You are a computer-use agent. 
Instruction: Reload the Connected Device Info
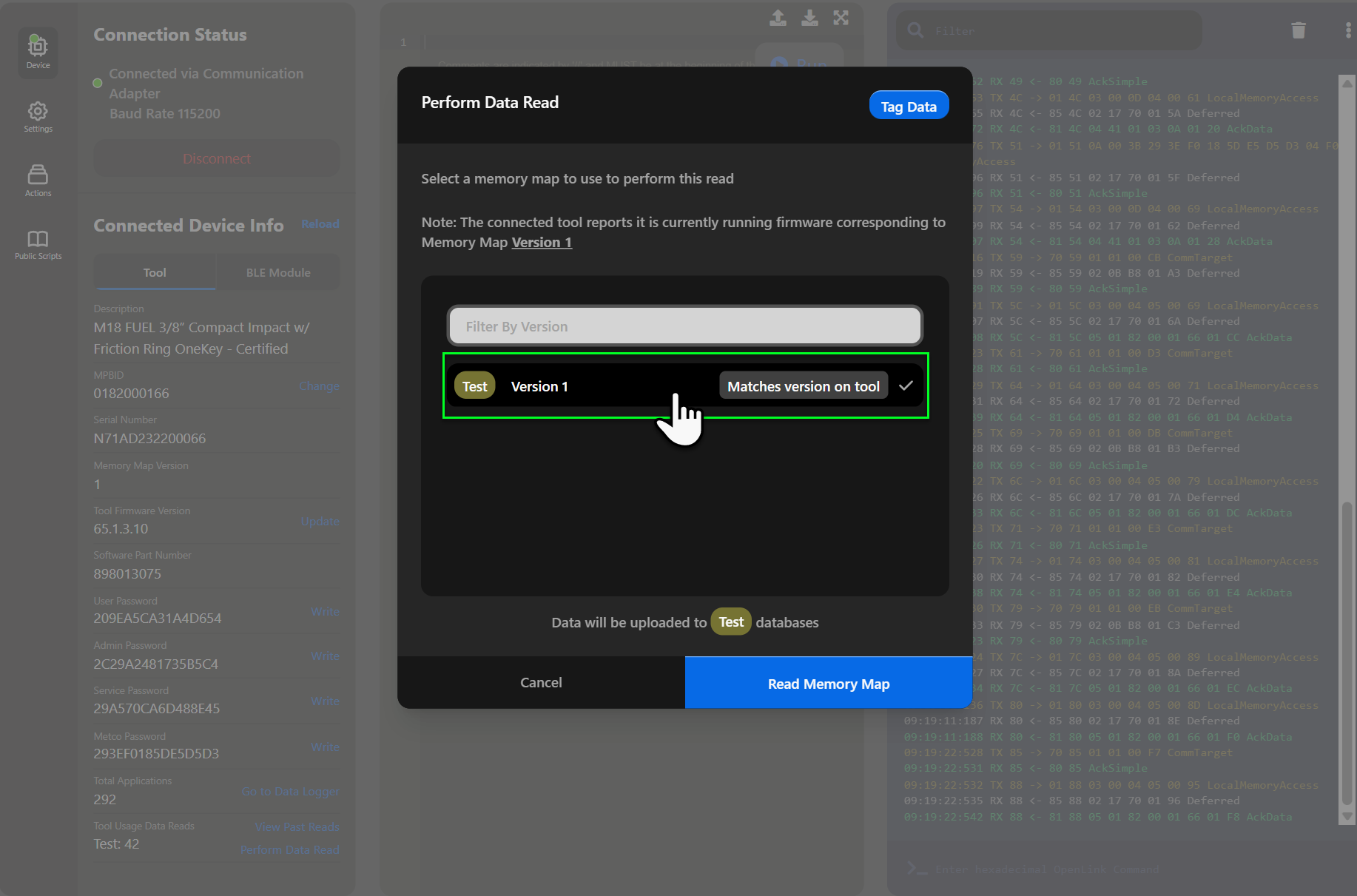click(320, 224)
